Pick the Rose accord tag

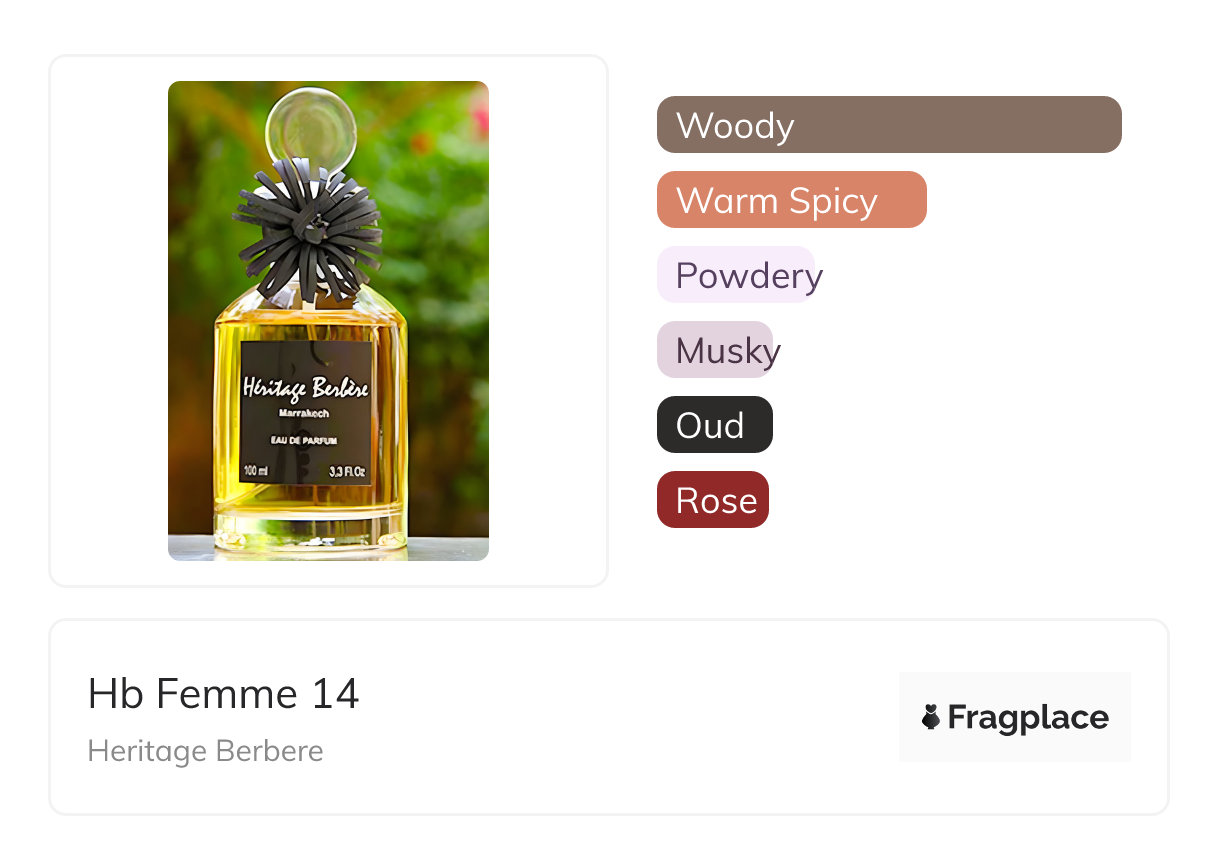click(713, 500)
